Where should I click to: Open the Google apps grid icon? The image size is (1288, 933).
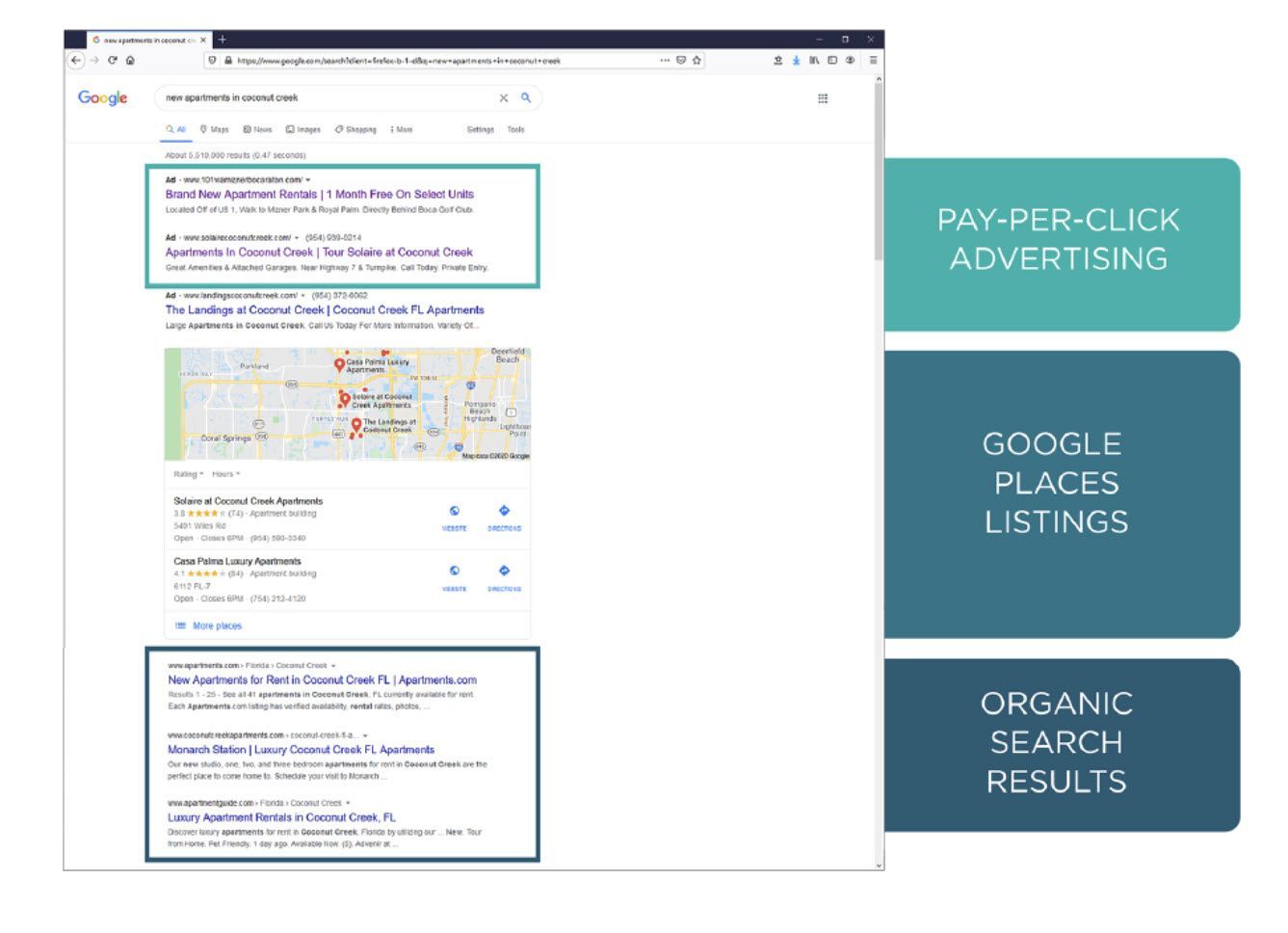(823, 98)
